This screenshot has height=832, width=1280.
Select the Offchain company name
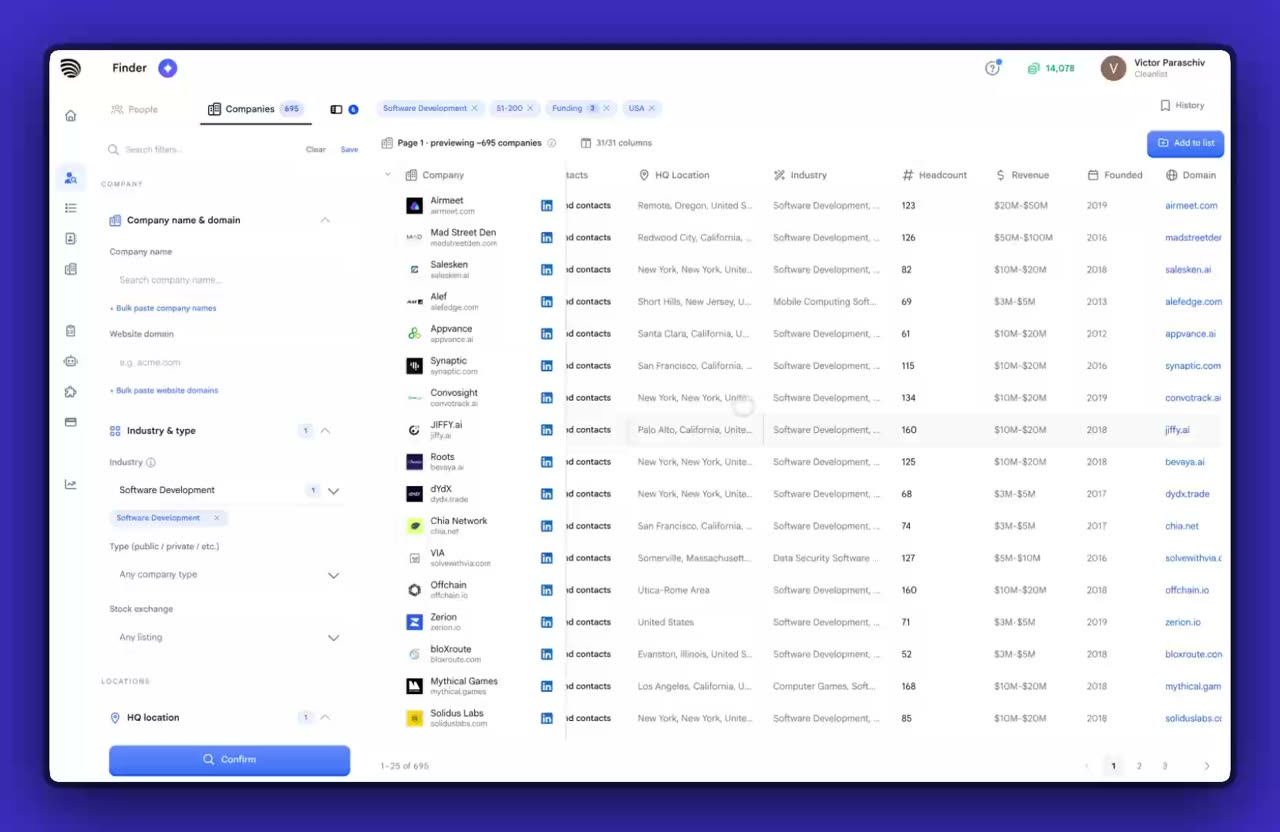tap(448, 585)
